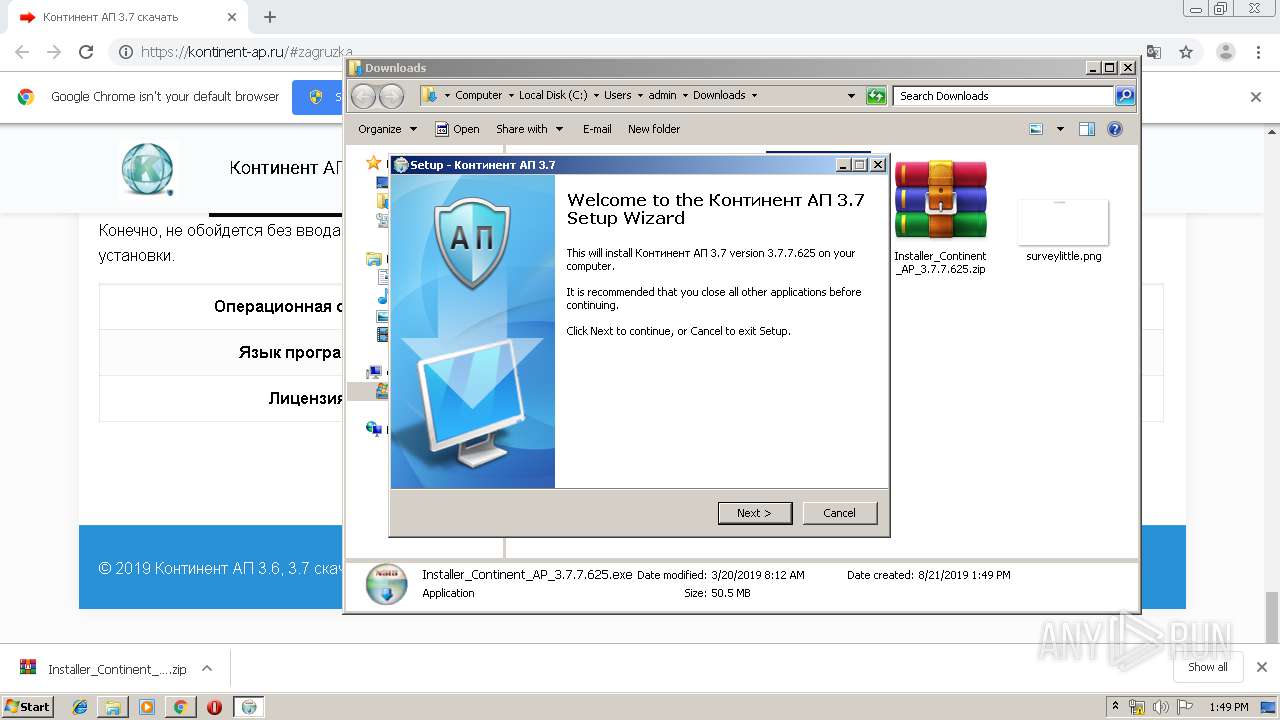Screen dimensions: 1280x720
Task: Toggle the Explorer preview pane
Action: [x=1087, y=129]
